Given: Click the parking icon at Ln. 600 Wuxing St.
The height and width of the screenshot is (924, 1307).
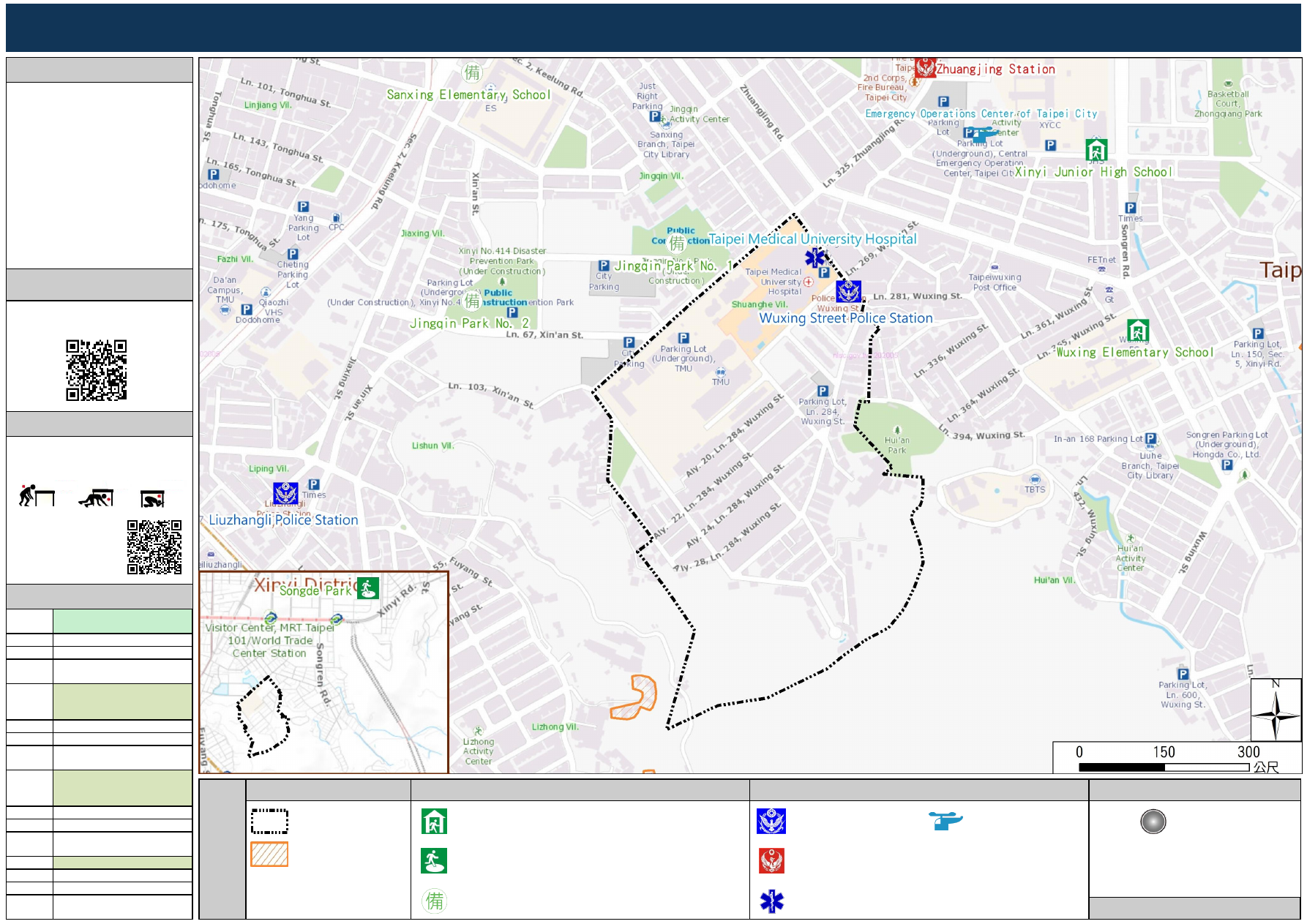Looking at the screenshot, I should tap(1183, 674).
